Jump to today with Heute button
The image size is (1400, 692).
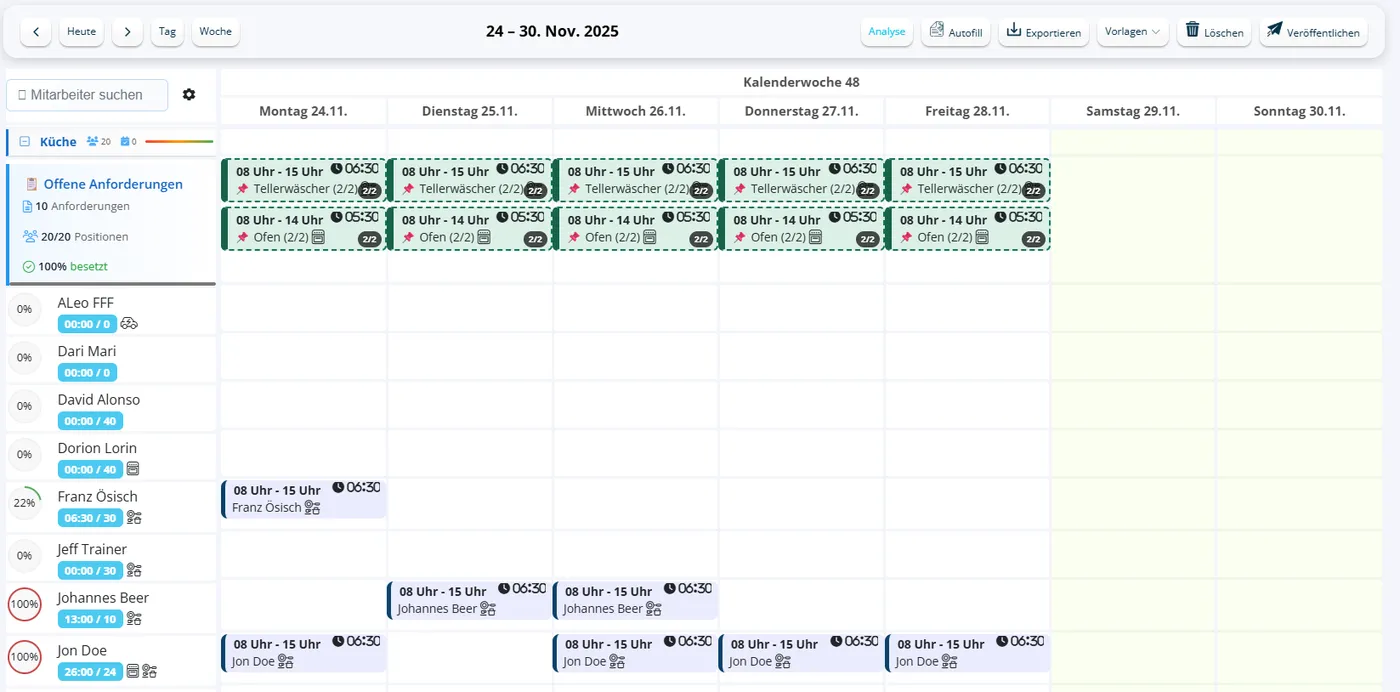81,31
